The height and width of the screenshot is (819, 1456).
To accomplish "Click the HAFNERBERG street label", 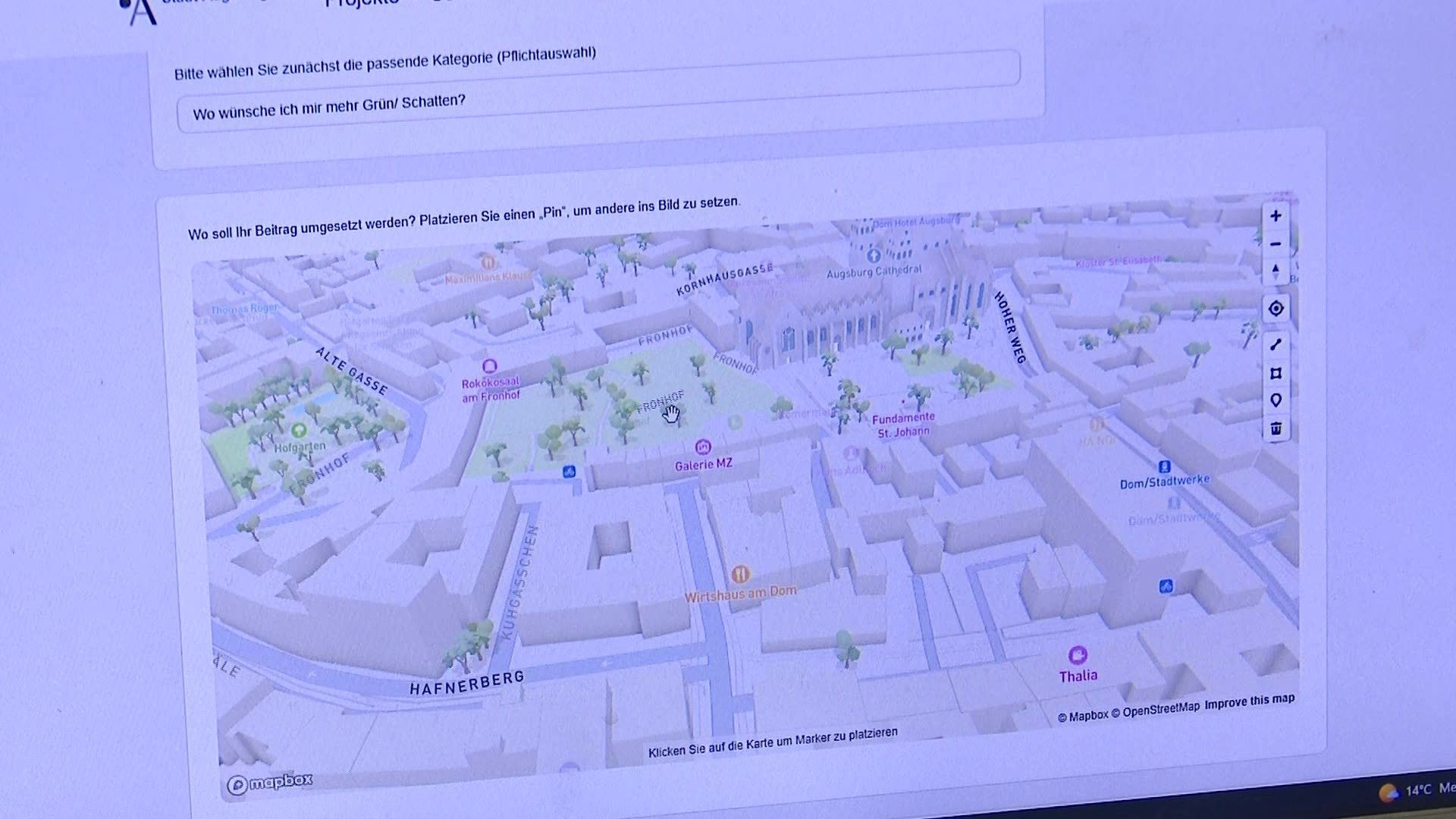I will point(467,682).
